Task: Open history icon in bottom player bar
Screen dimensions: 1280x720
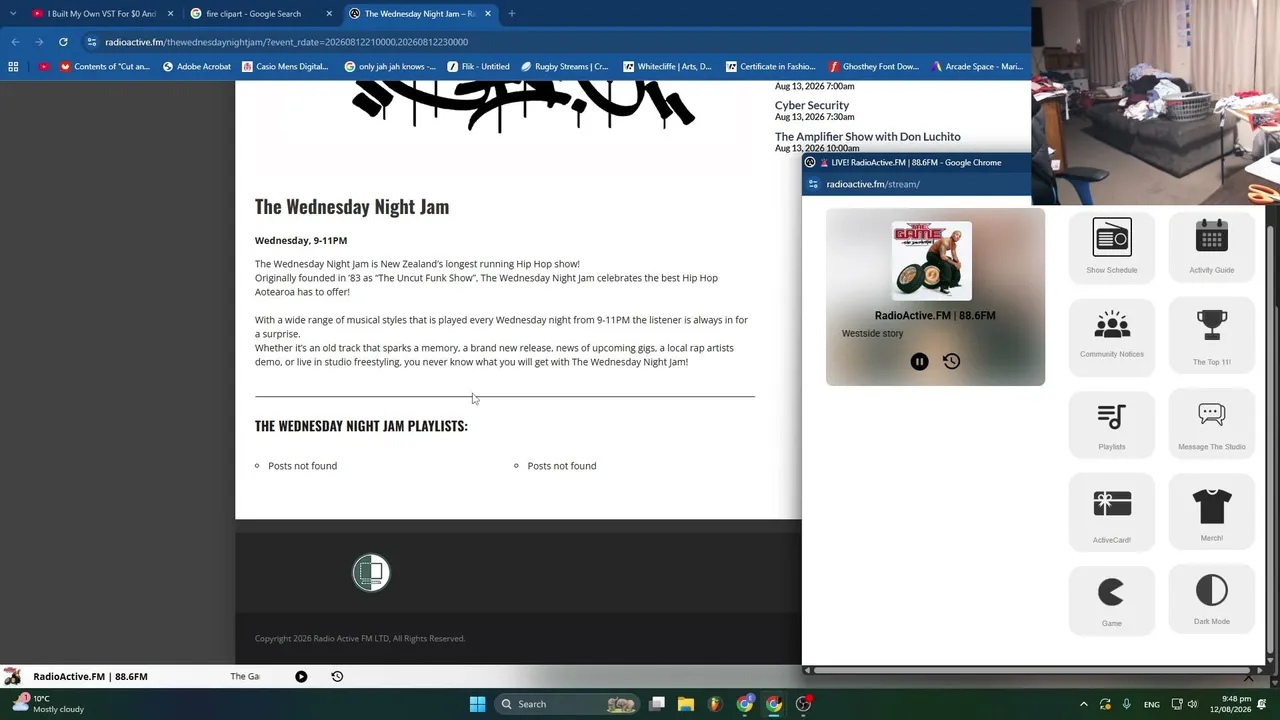Action: tap(337, 677)
